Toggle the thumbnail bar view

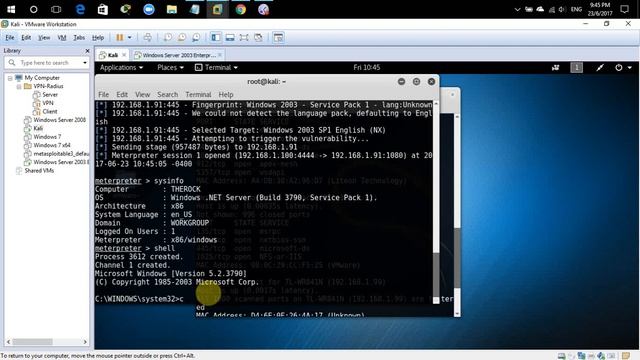click(230, 38)
